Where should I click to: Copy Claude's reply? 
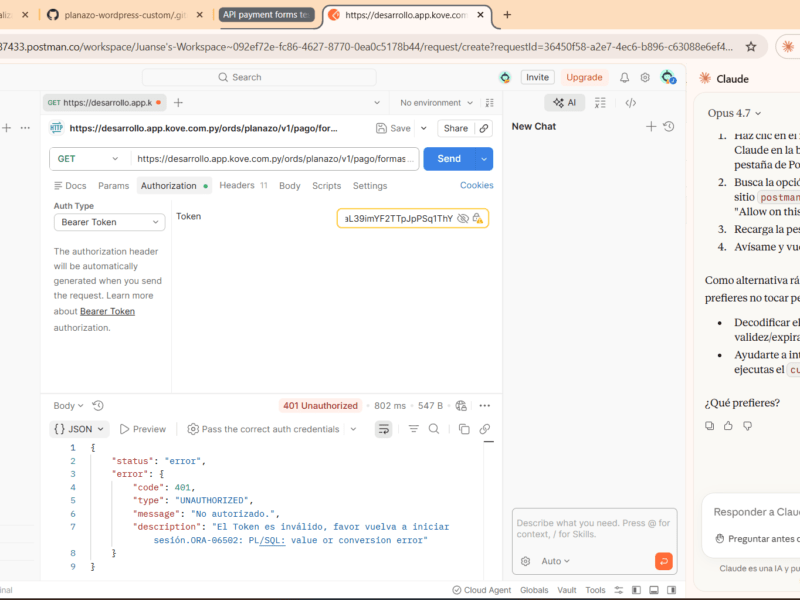point(709,426)
